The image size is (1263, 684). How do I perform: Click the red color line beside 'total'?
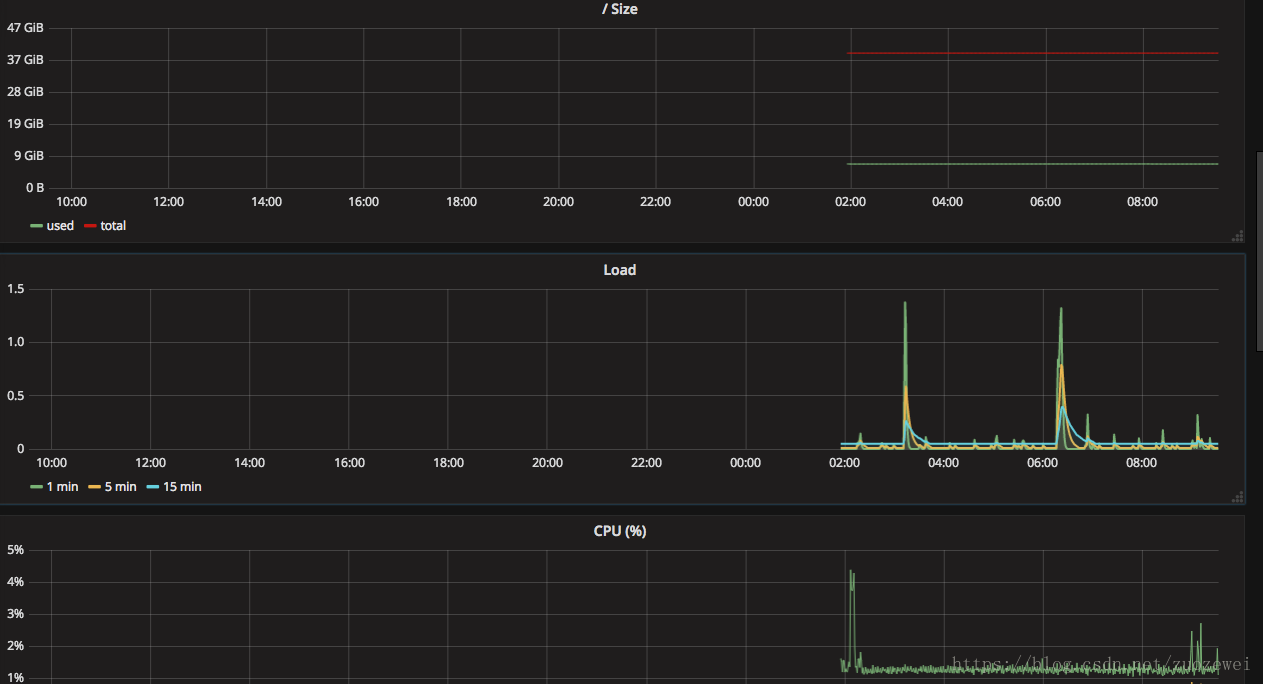pyautogui.click(x=90, y=226)
